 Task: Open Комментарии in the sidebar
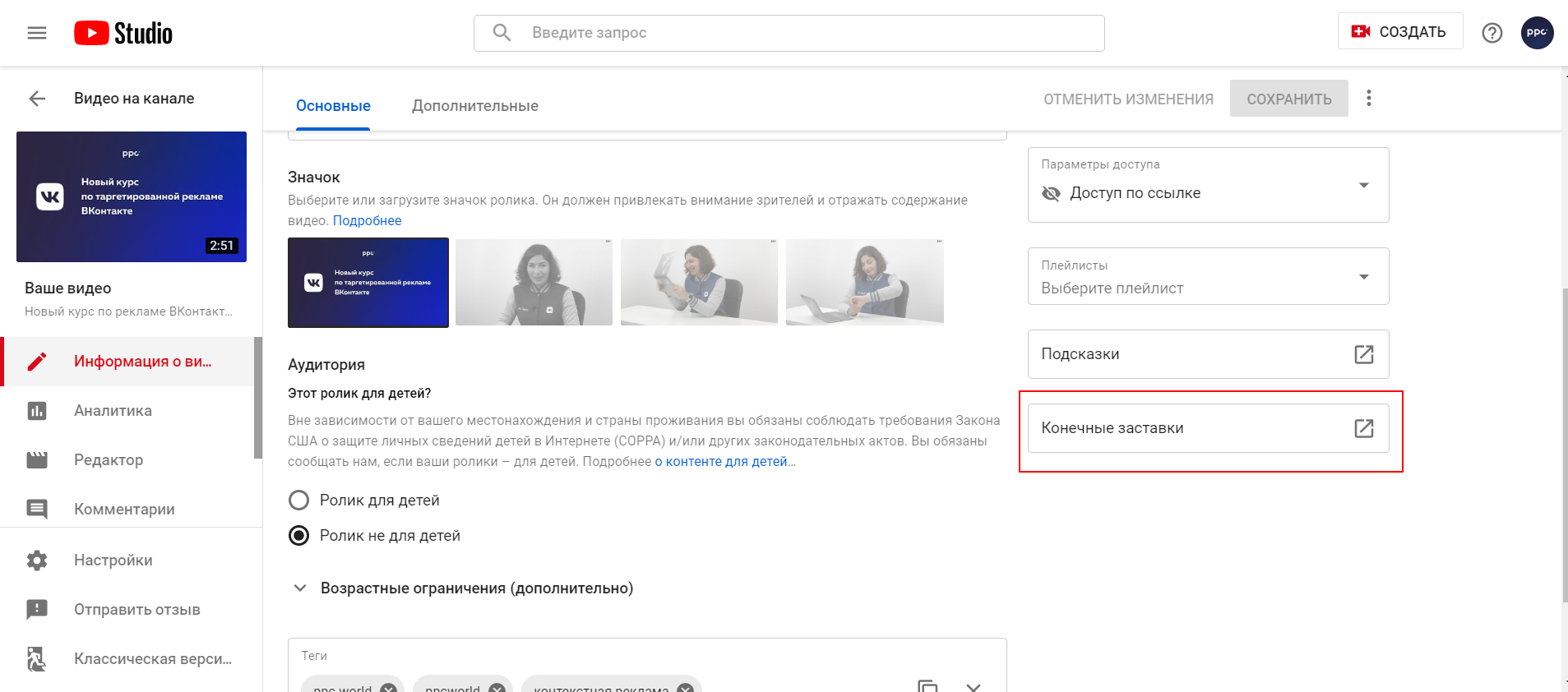124,510
